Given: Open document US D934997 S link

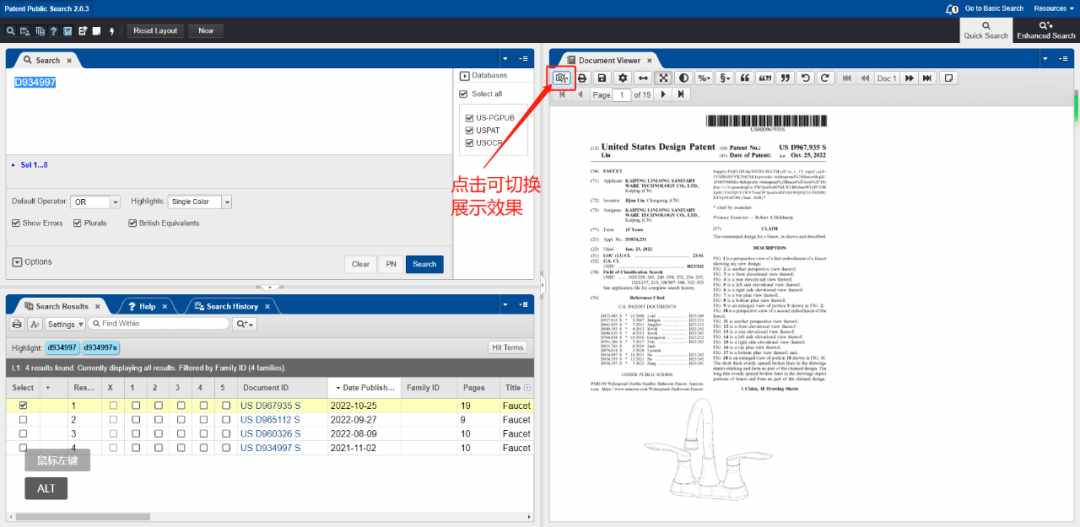Looking at the screenshot, I should coord(270,448).
